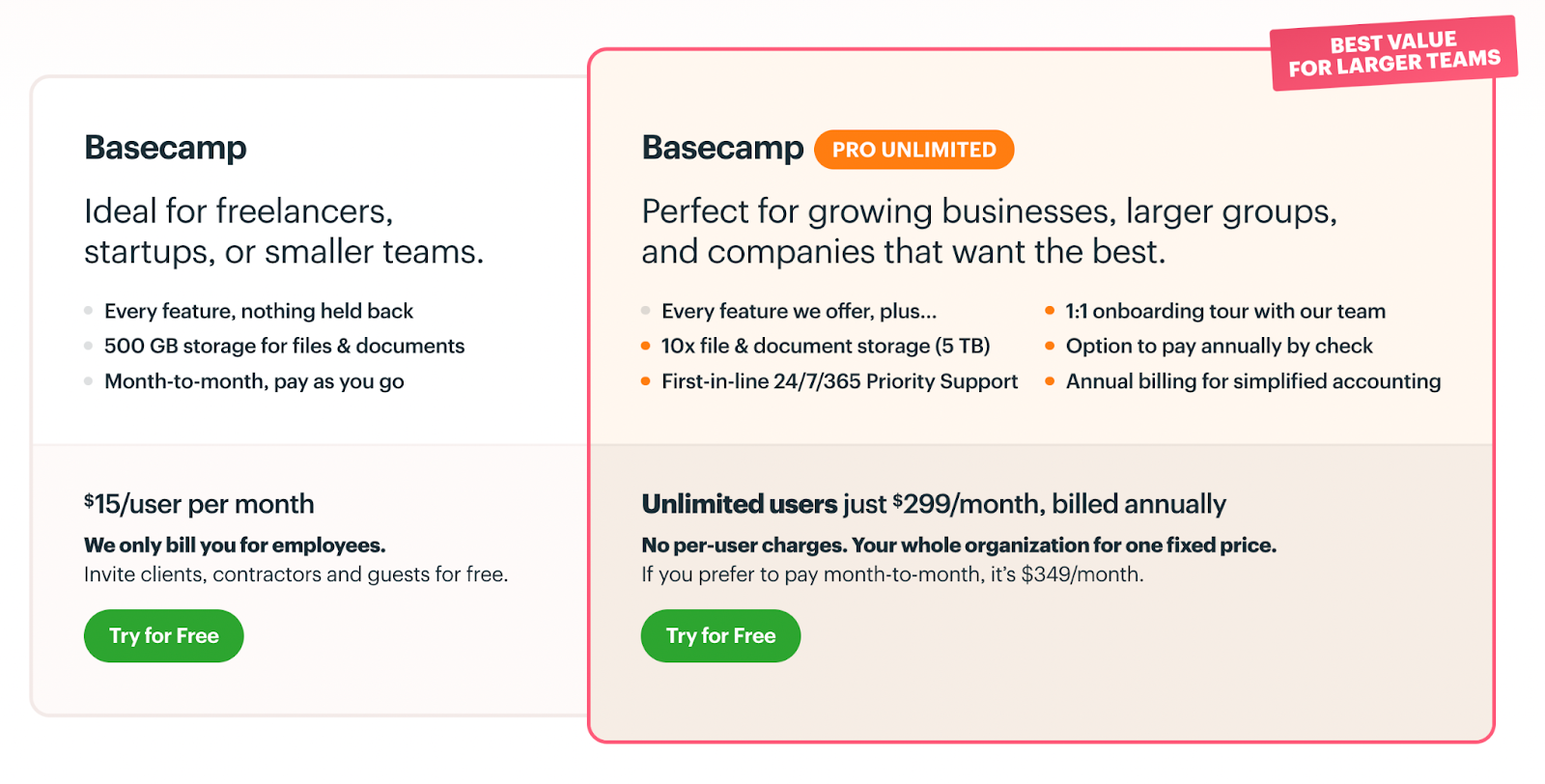The height and width of the screenshot is (784, 1545).
Task: Click the $349/month month-to-month note
Action: click(x=892, y=574)
